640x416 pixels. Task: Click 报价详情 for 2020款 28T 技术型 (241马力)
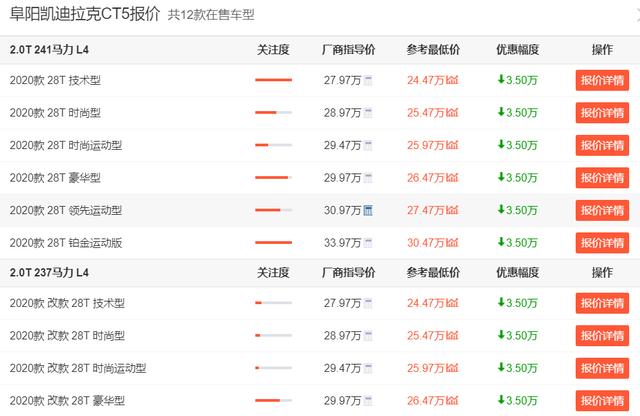coord(602,80)
